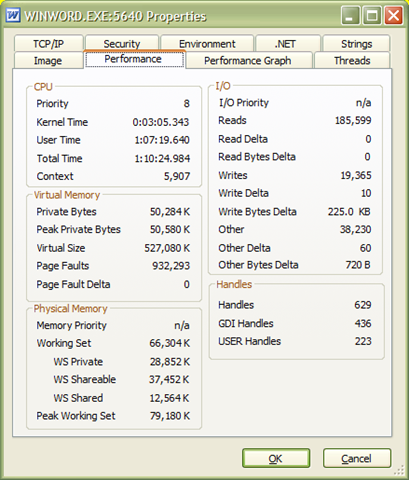Click the resize grip at window corner
The image size is (409, 480).
tap(399, 470)
